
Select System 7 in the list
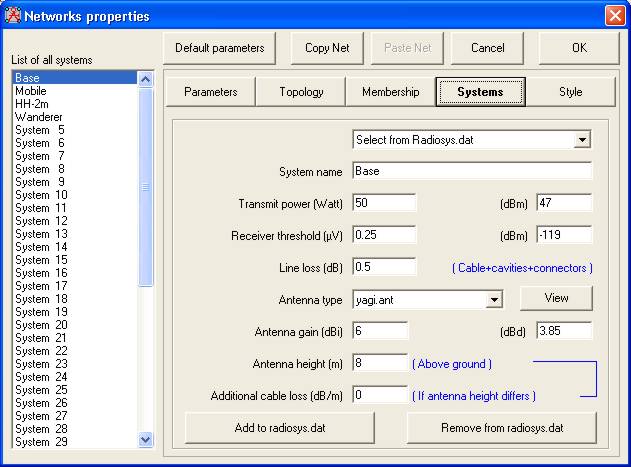click(75, 156)
